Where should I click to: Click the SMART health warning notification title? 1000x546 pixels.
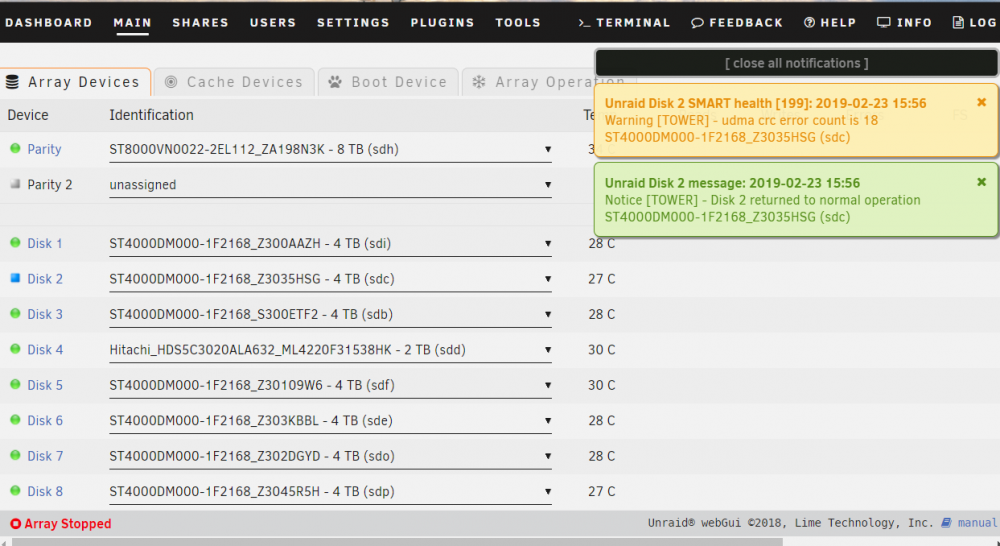point(765,103)
